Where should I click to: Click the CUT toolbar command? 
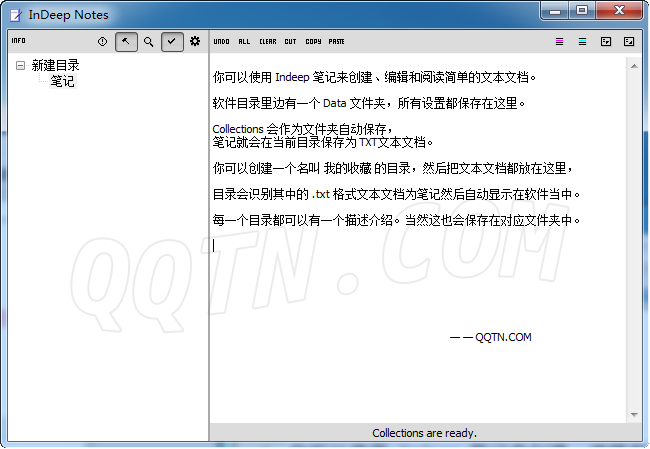pyautogui.click(x=290, y=42)
